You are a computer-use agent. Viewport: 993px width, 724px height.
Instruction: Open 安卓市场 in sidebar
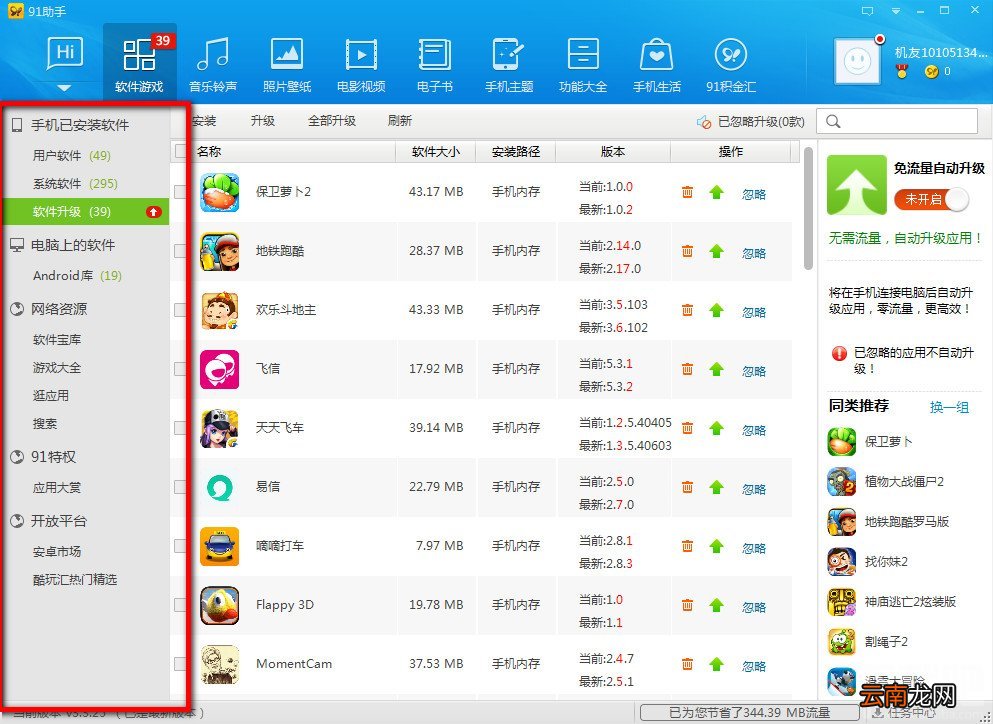[x=57, y=552]
